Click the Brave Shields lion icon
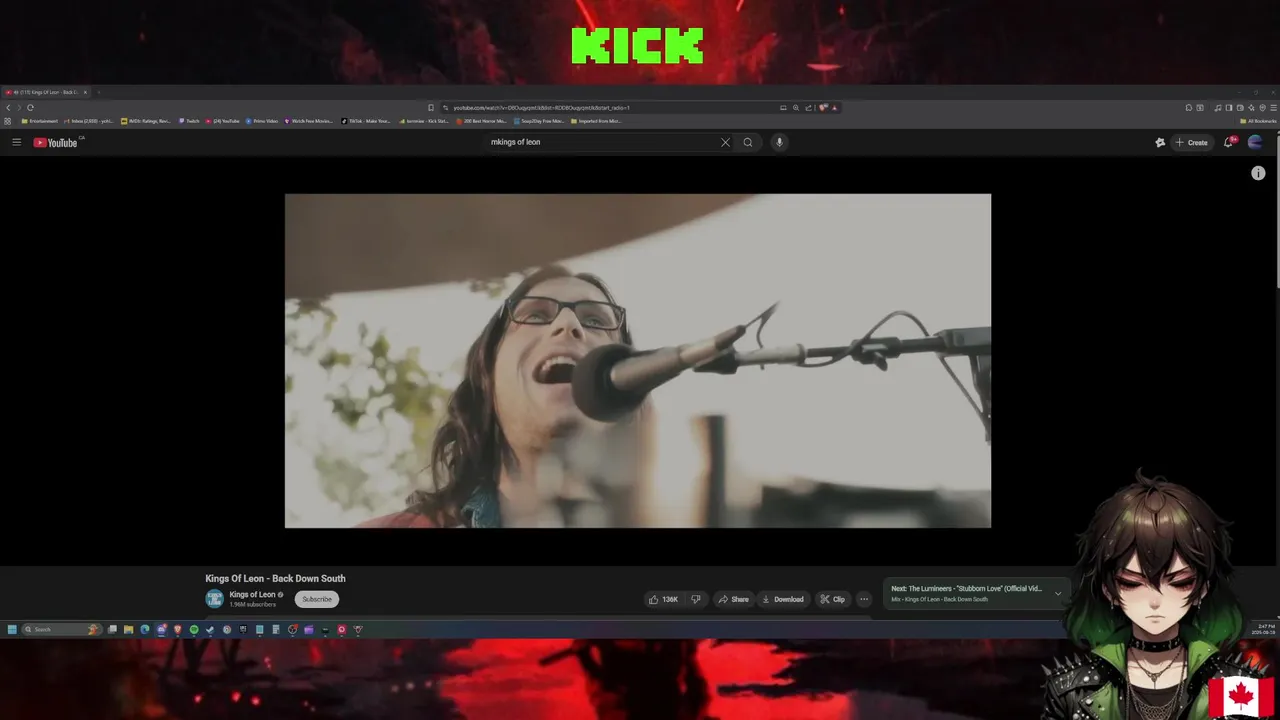The image size is (1280, 720). [x=822, y=107]
